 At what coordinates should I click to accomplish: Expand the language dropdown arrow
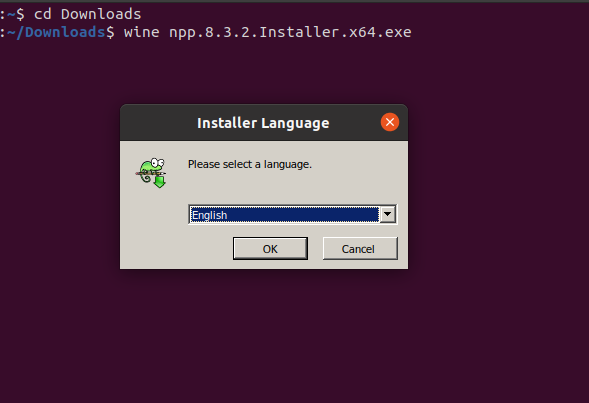pyautogui.click(x=388, y=214)
